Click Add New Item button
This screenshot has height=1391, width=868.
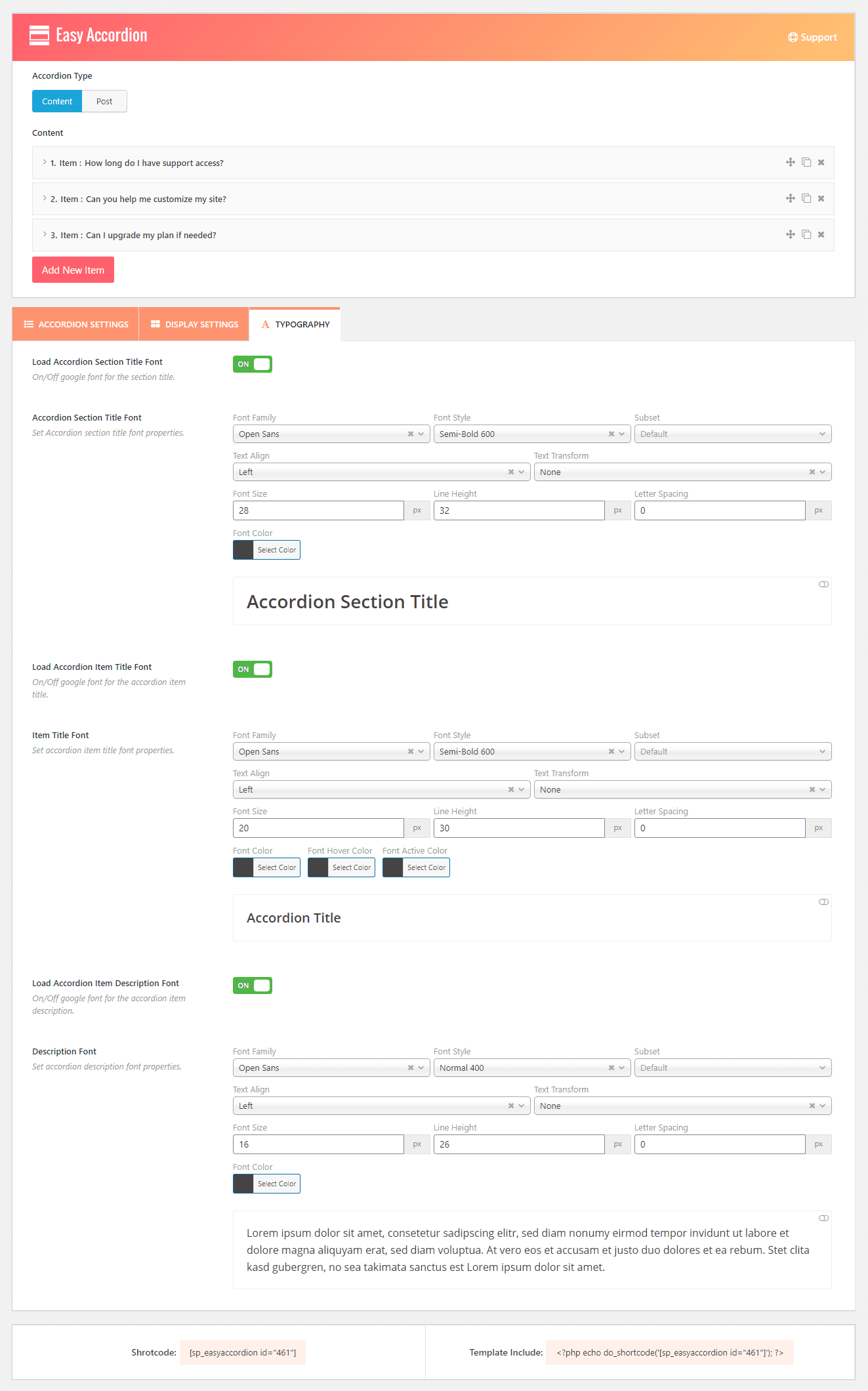pos(73,270)
